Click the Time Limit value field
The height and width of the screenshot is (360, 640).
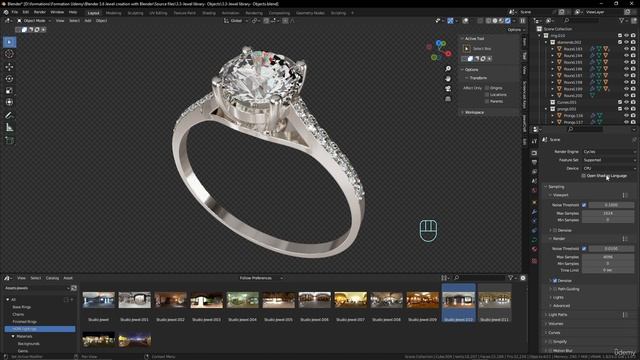[608, 270]
